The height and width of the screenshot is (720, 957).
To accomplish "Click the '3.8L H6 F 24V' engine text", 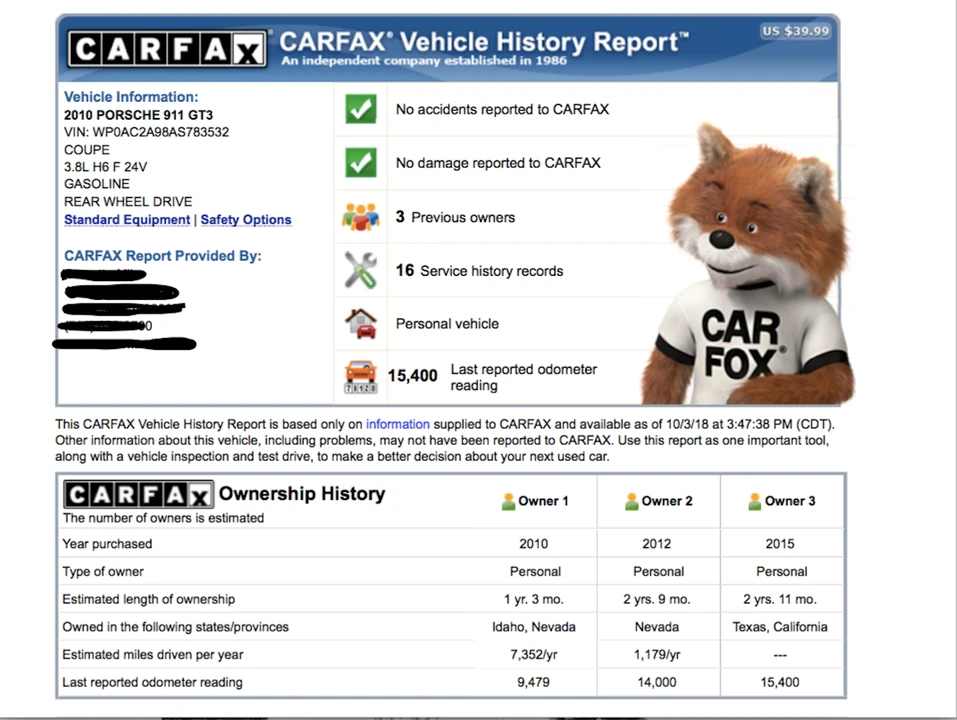I will (x=106, y=167).
